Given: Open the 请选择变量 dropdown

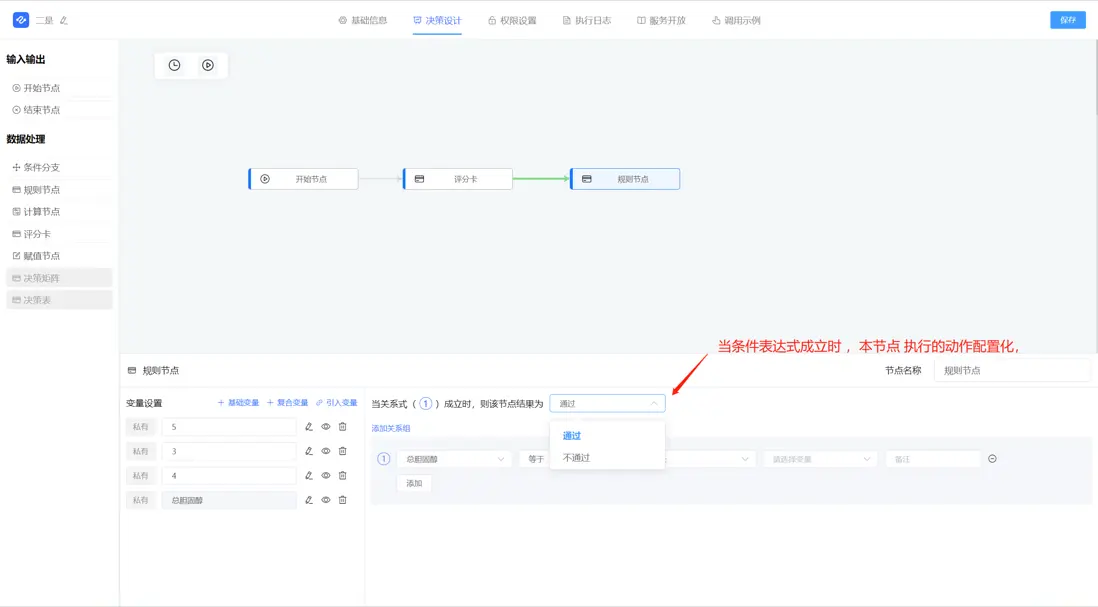Looking at the screenshot, I should click(820, 459).
